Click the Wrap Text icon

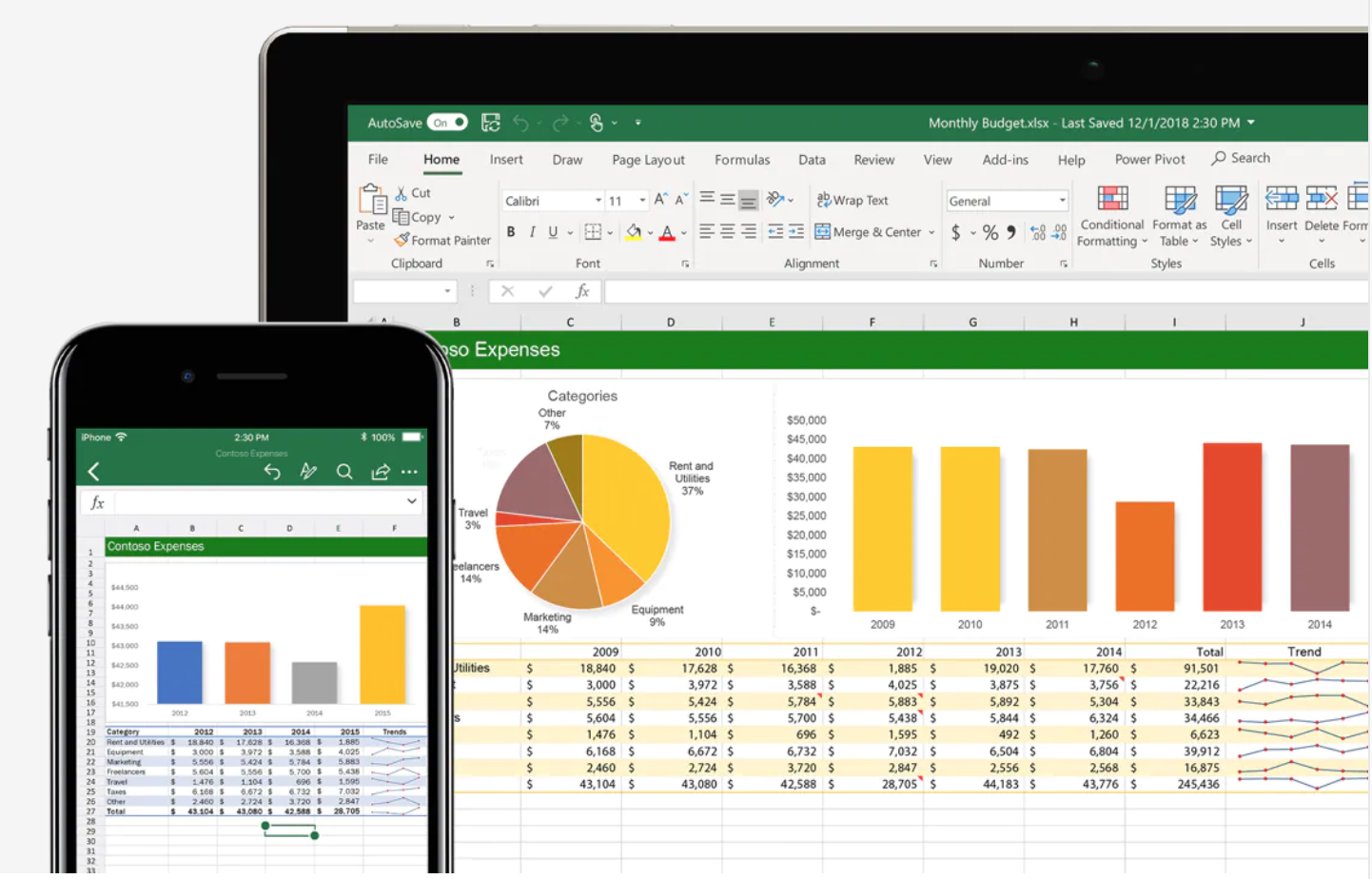[x=824, y=200]
